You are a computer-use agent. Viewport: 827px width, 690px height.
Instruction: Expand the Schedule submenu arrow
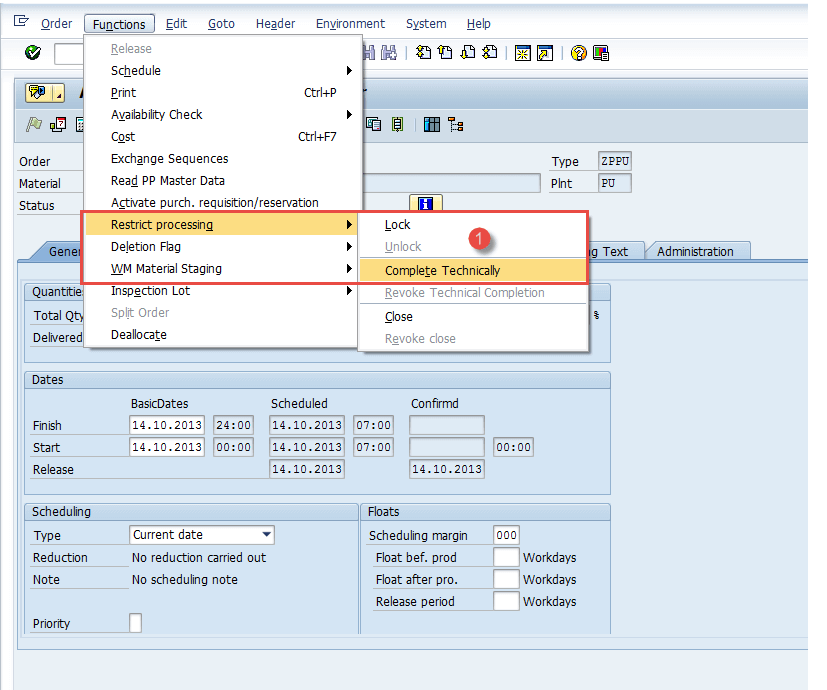pyautogui.click(x=349, y=70)
